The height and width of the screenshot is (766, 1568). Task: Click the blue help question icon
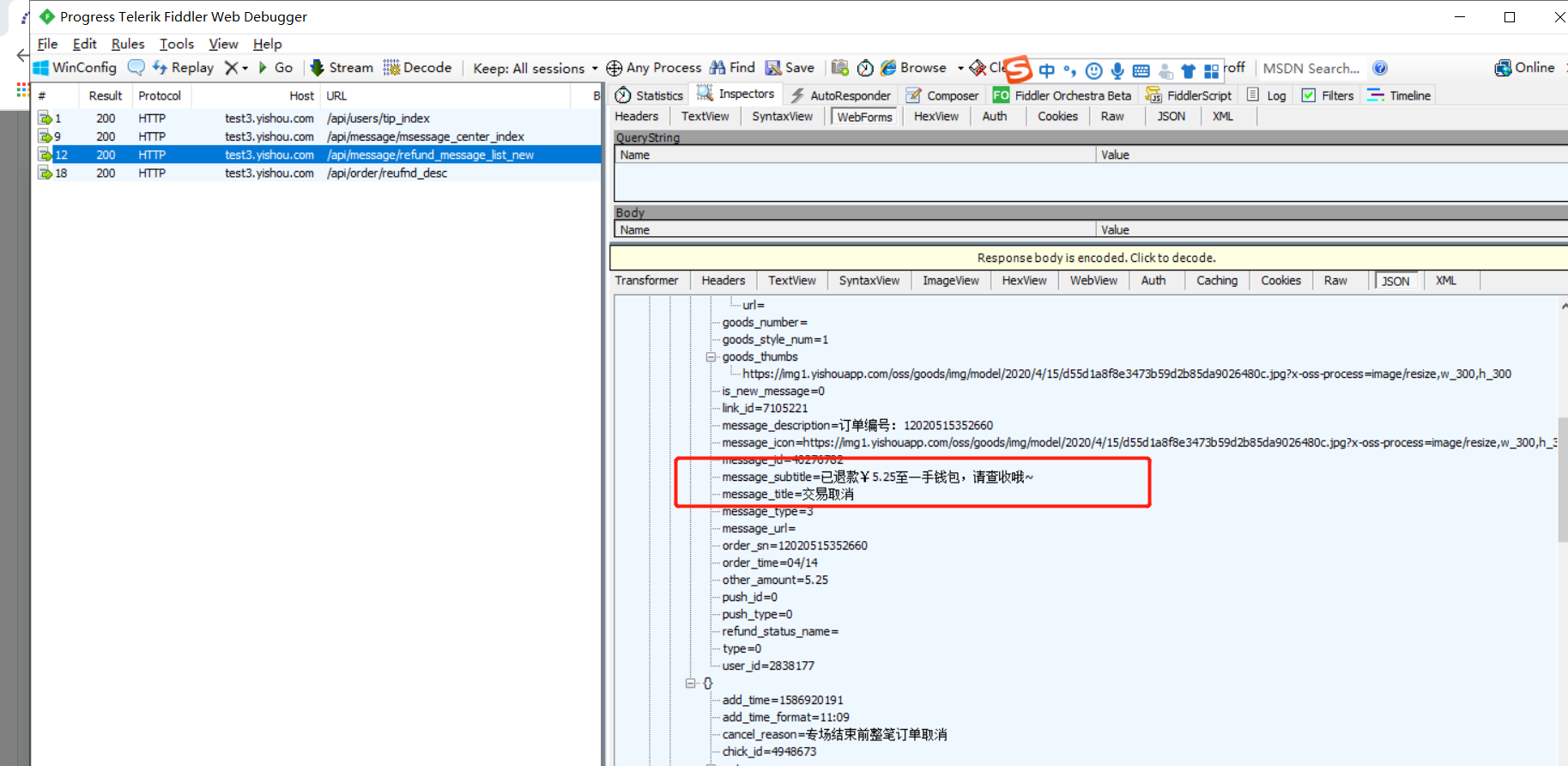pos(1380,68)
